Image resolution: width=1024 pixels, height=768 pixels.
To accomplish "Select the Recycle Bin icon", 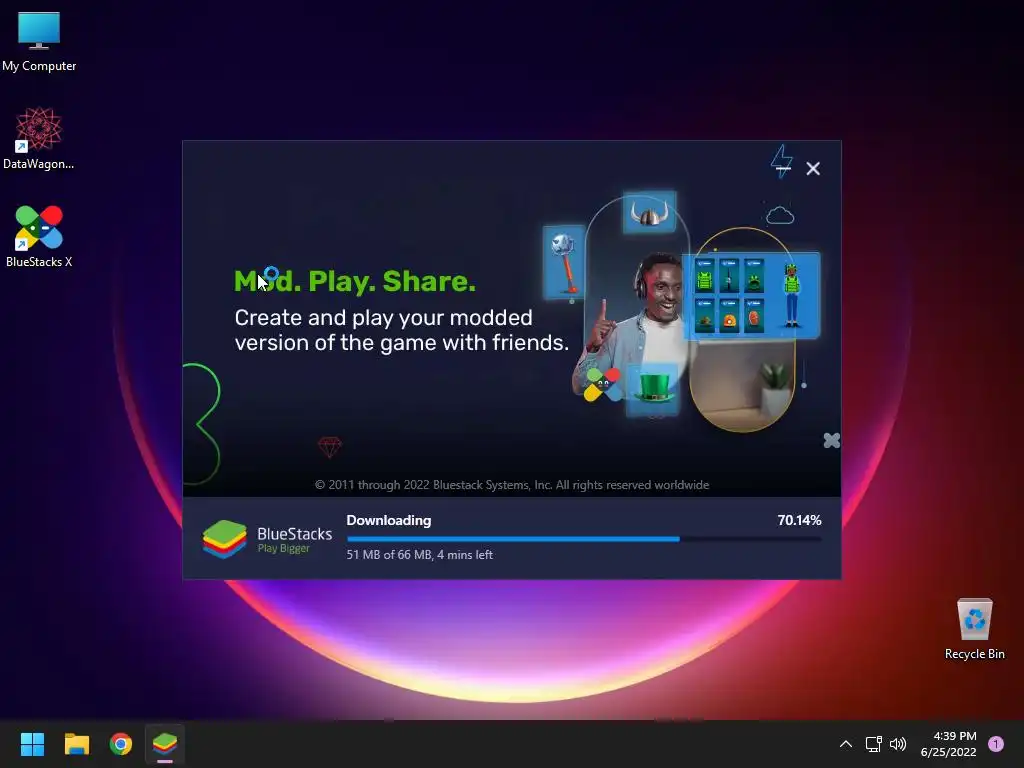I will [x=974, y=630].
